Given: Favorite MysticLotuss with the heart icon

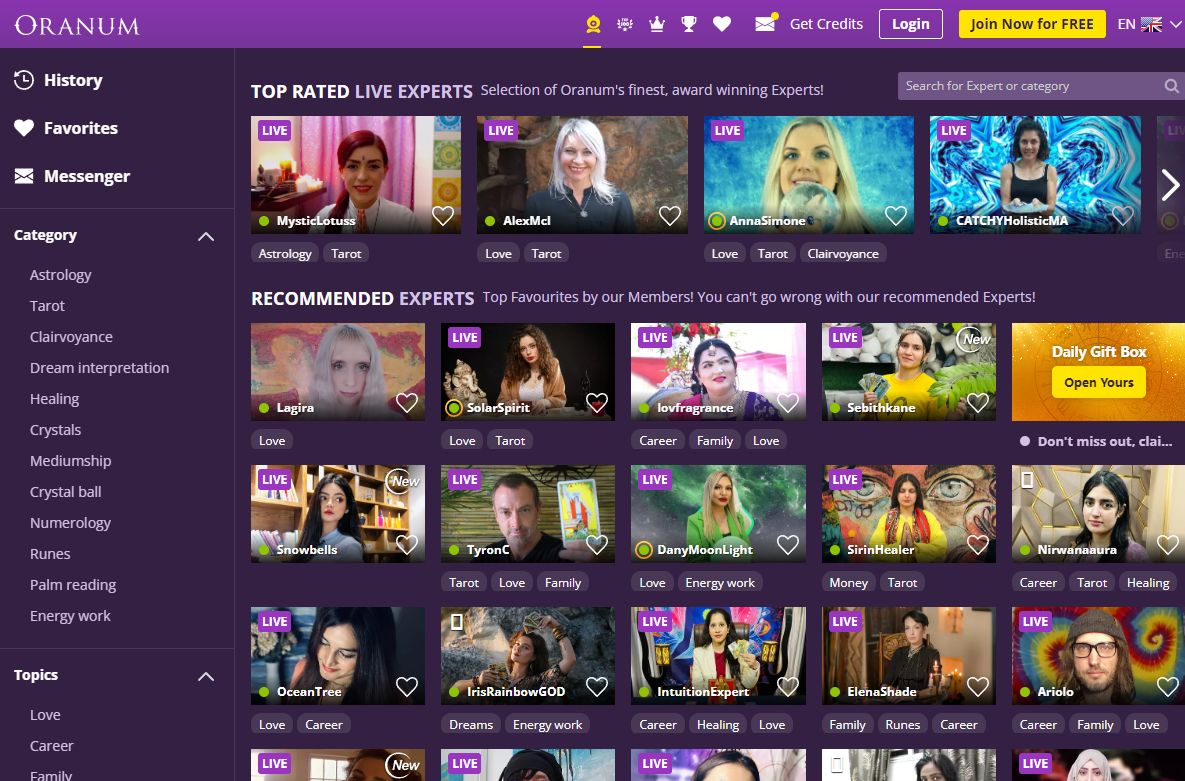Looking at the screenshot, I should pyautogui.click(x=443, y=215).
